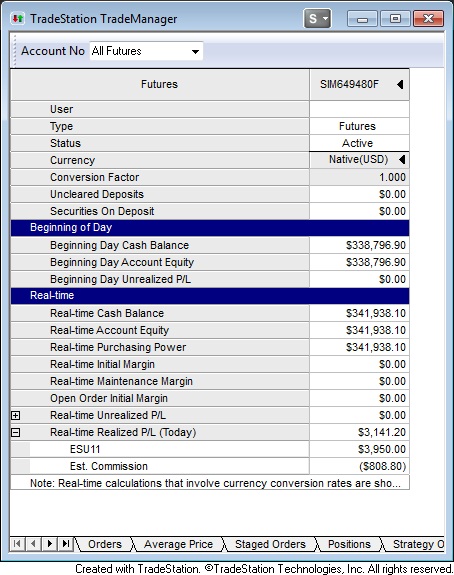Go to previous tab with left arrow

(33, 543)
